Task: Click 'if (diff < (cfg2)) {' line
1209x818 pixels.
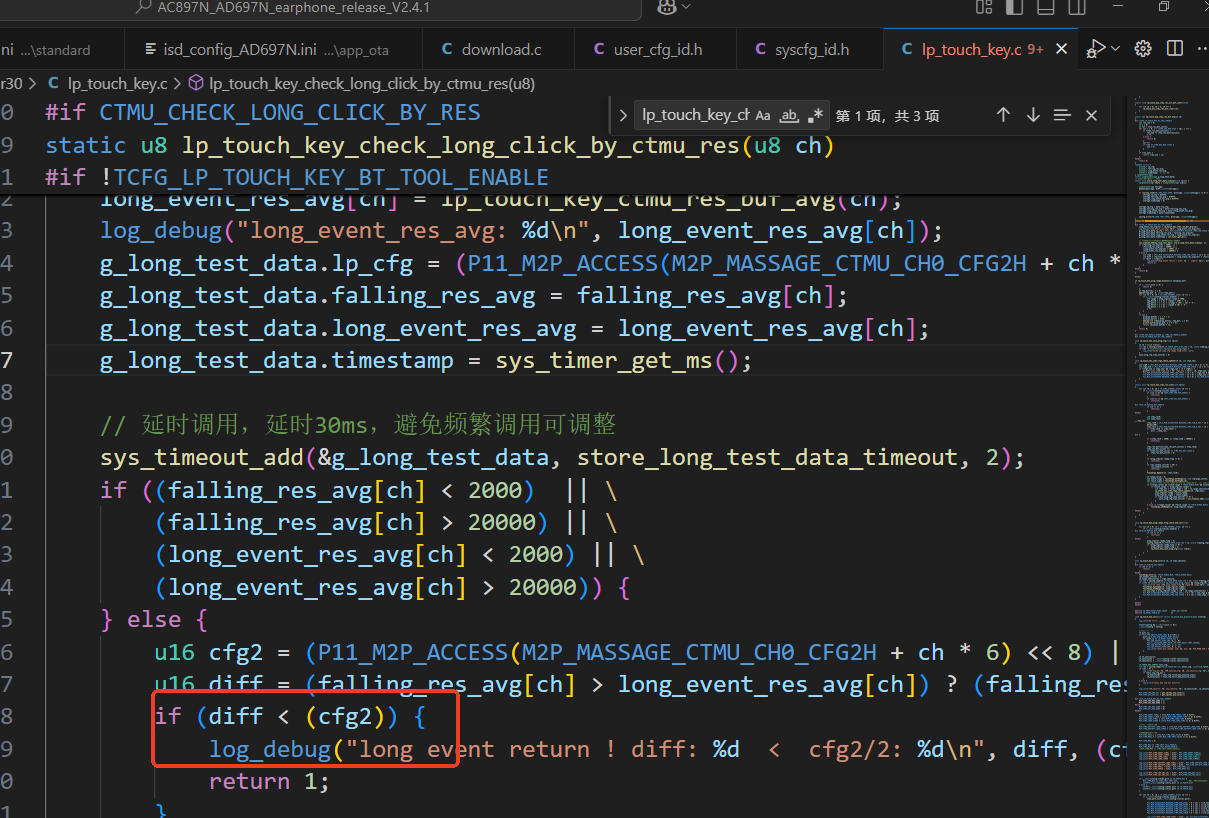Action: pyautogui.click(x=291, y=717)
